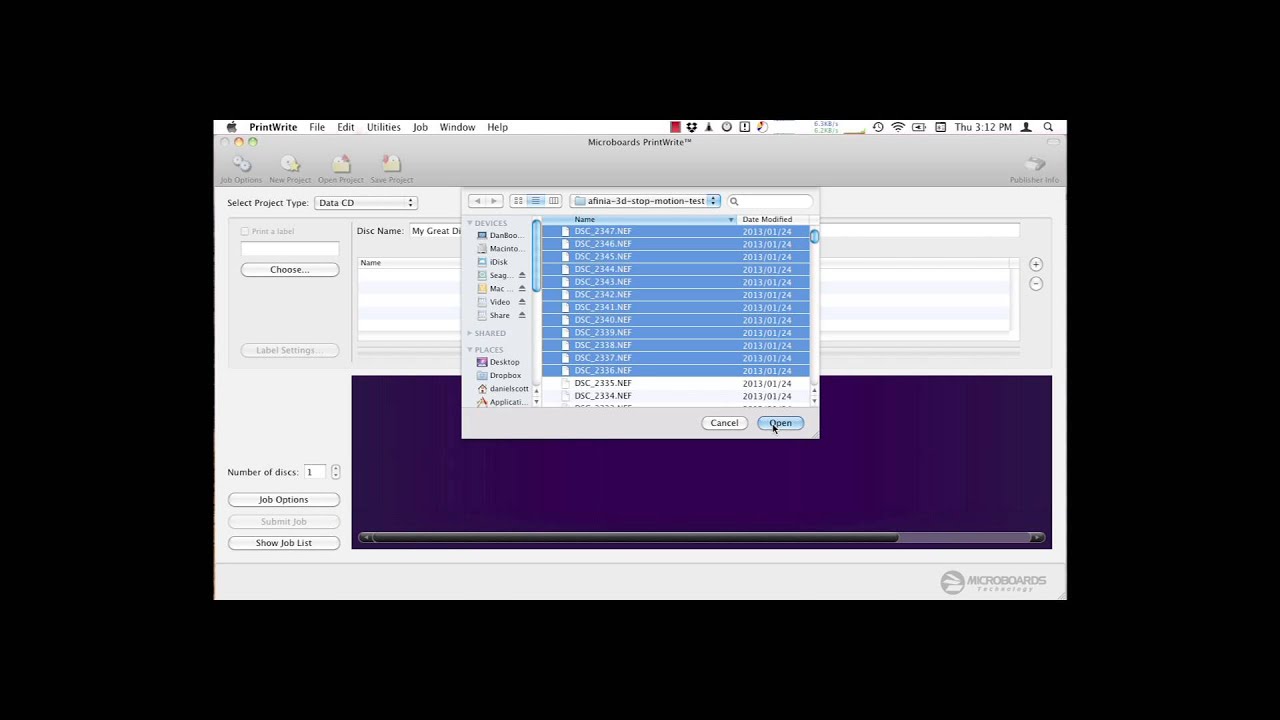The width and height of the screenshot is (1280, 720).
Task: Open the Time Machine menu bar icon
Action: [x=878, y=127]
